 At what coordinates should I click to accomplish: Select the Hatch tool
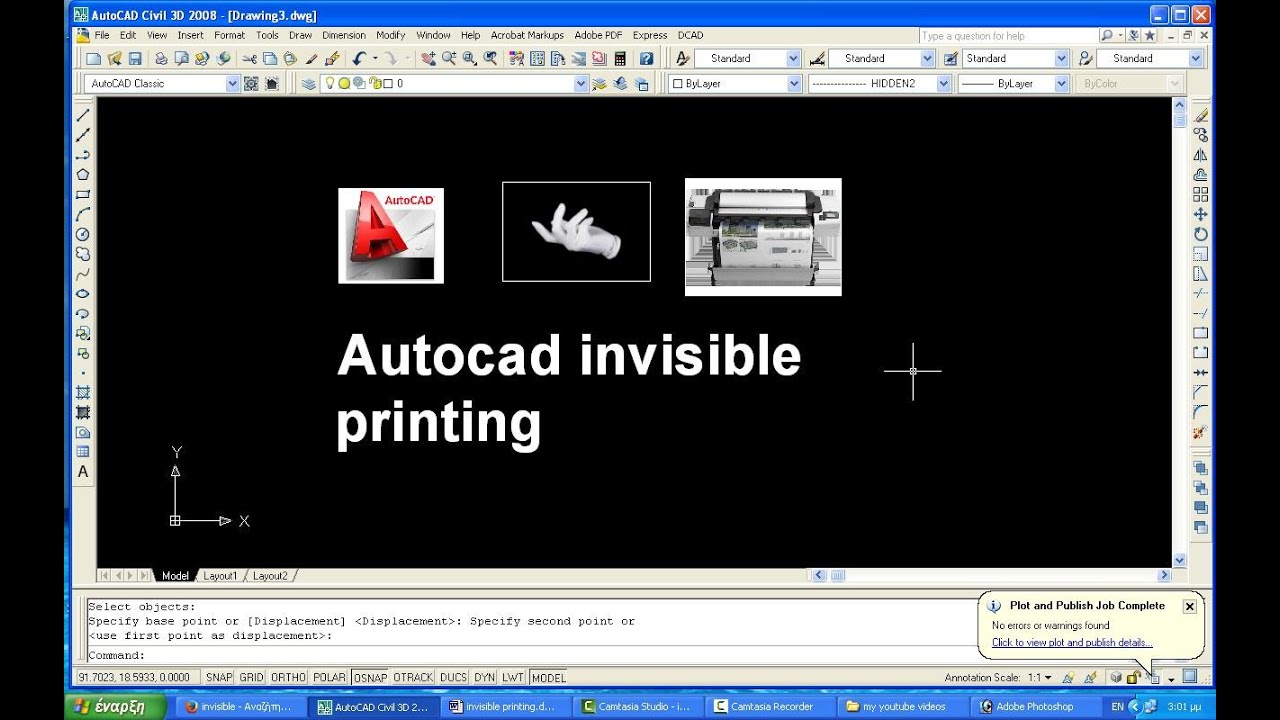tap(83, 393)
